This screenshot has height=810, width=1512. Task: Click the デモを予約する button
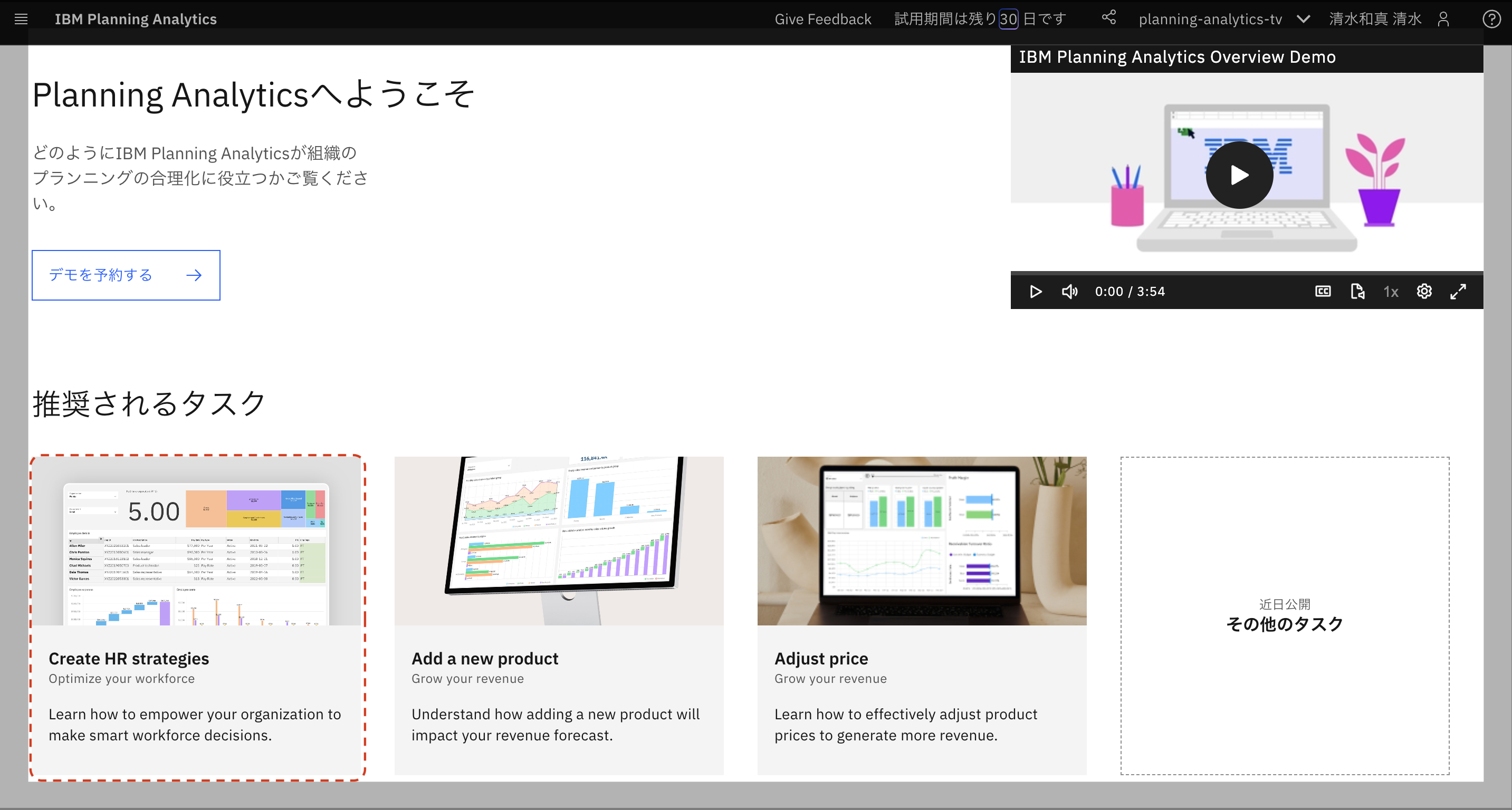(x=126, y=275)
